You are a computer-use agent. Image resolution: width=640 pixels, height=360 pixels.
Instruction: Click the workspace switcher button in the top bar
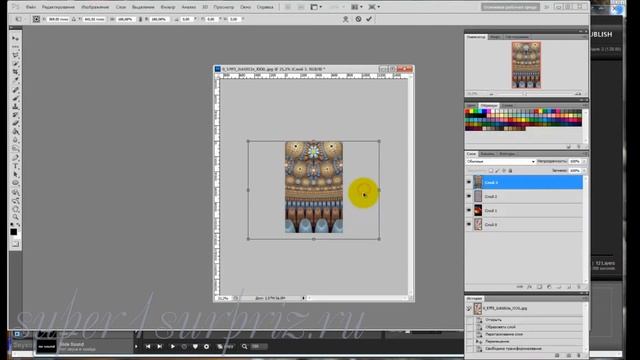[x=510, y=7]
